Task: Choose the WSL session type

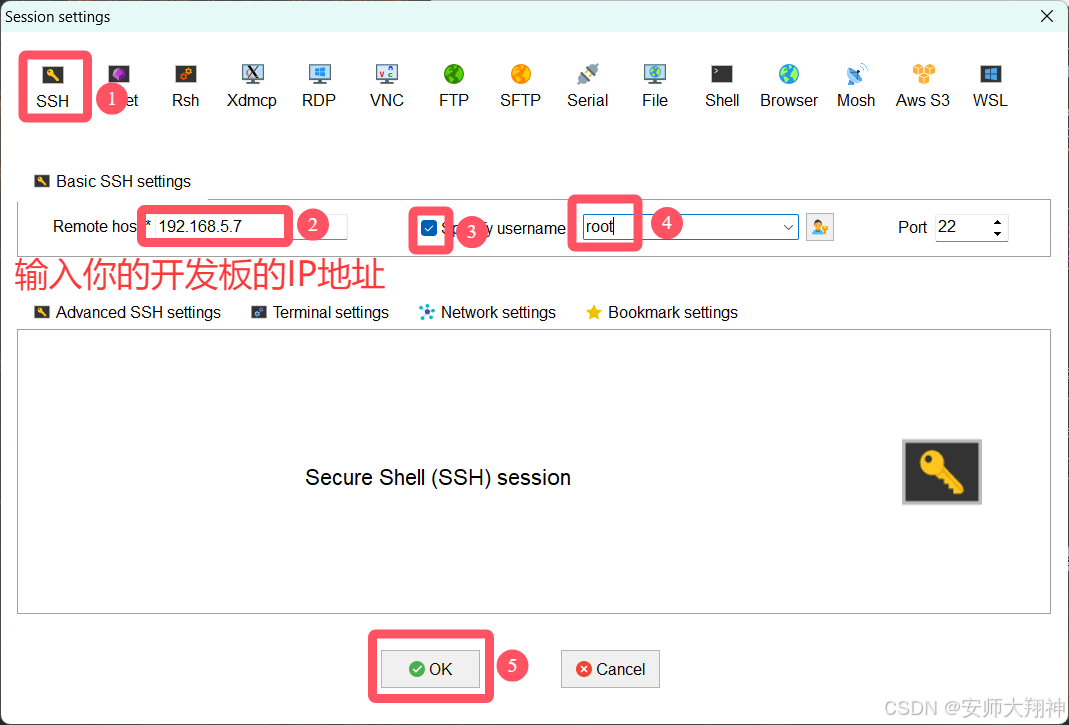Action: click(x=990, y=87)
